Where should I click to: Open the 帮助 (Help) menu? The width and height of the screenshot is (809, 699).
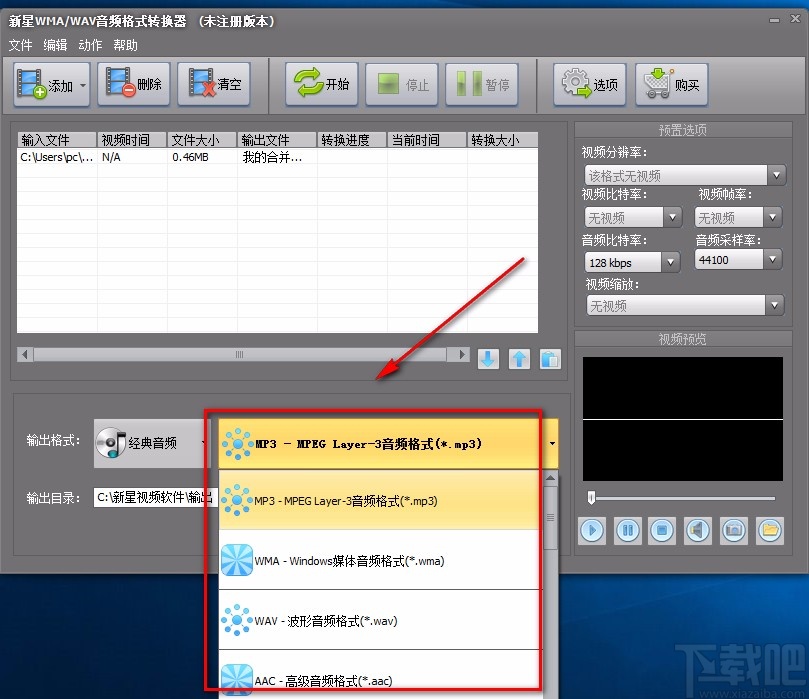coord(125,44)
